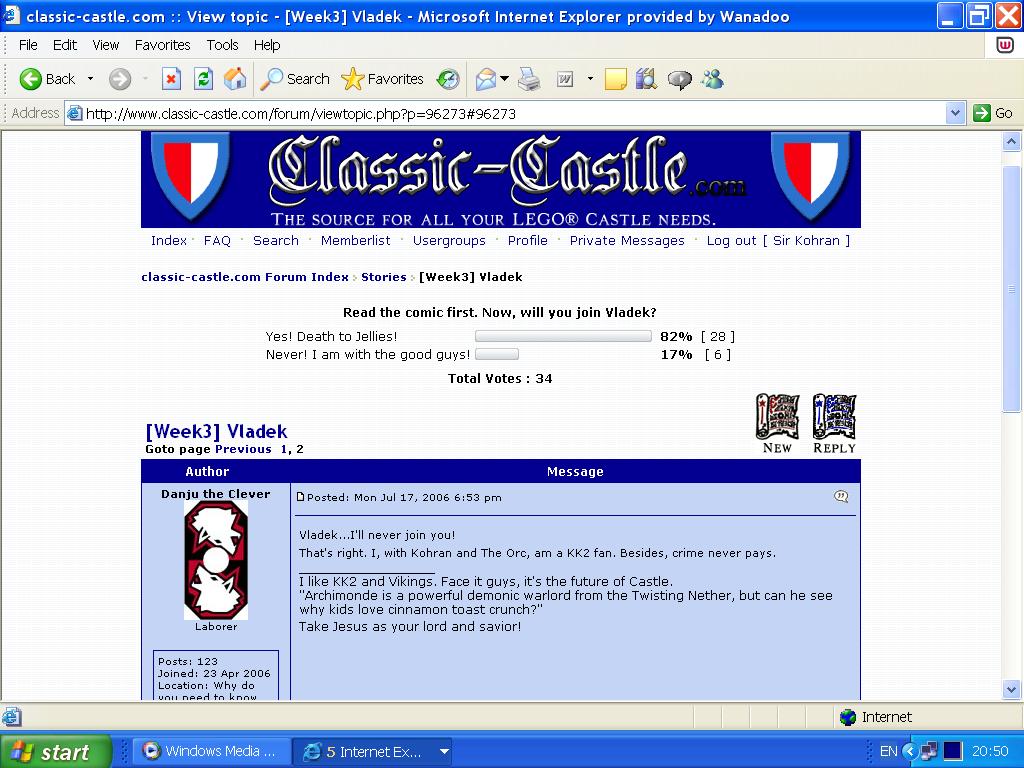Screen dimensions: 1024x768
Task: Open the Favorites menu
Action: (163, 45)
